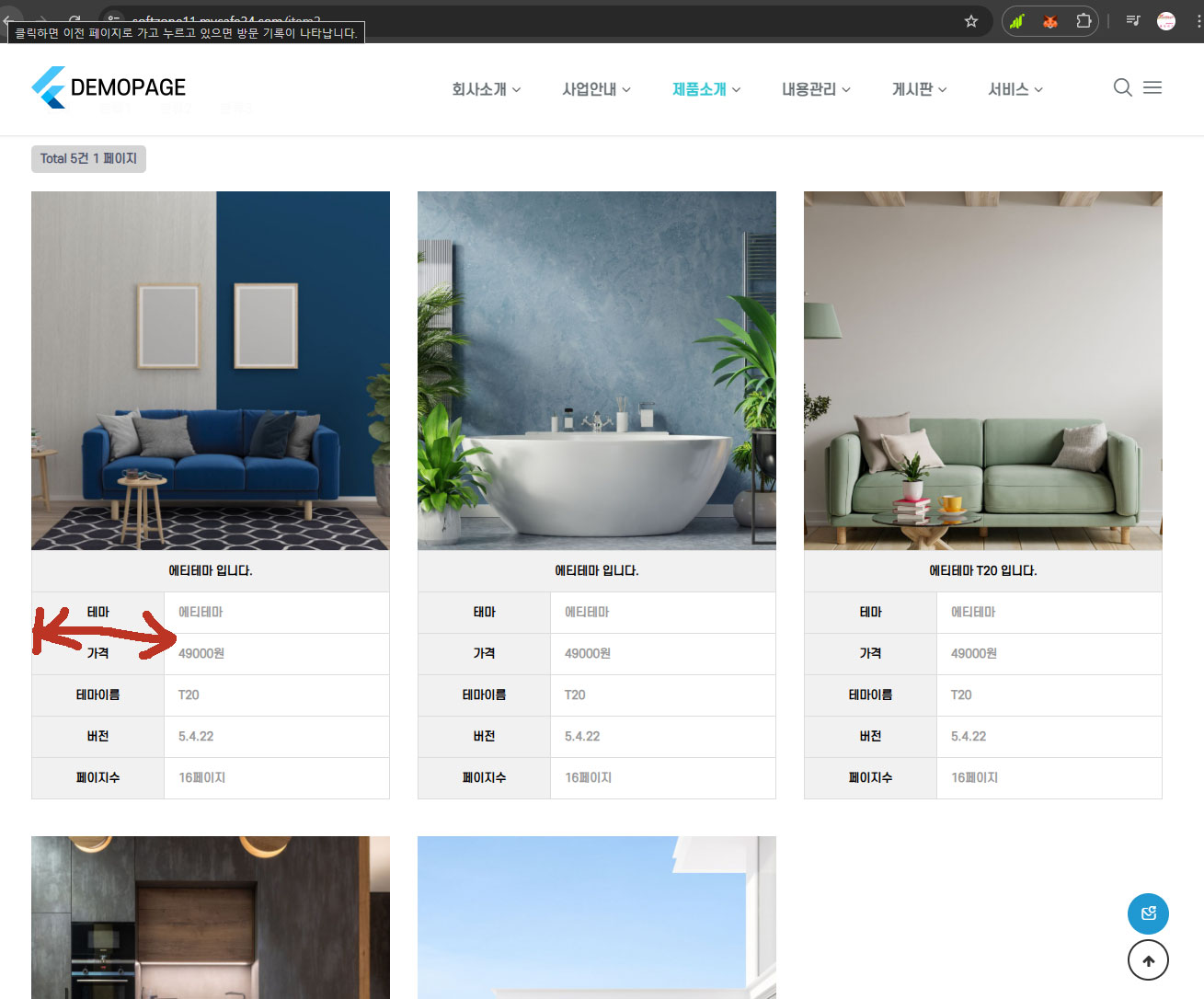The height and width of the screenshot is (999, 1204).
Task: Open the 서비스 menu
Action: coord(1015,89)
